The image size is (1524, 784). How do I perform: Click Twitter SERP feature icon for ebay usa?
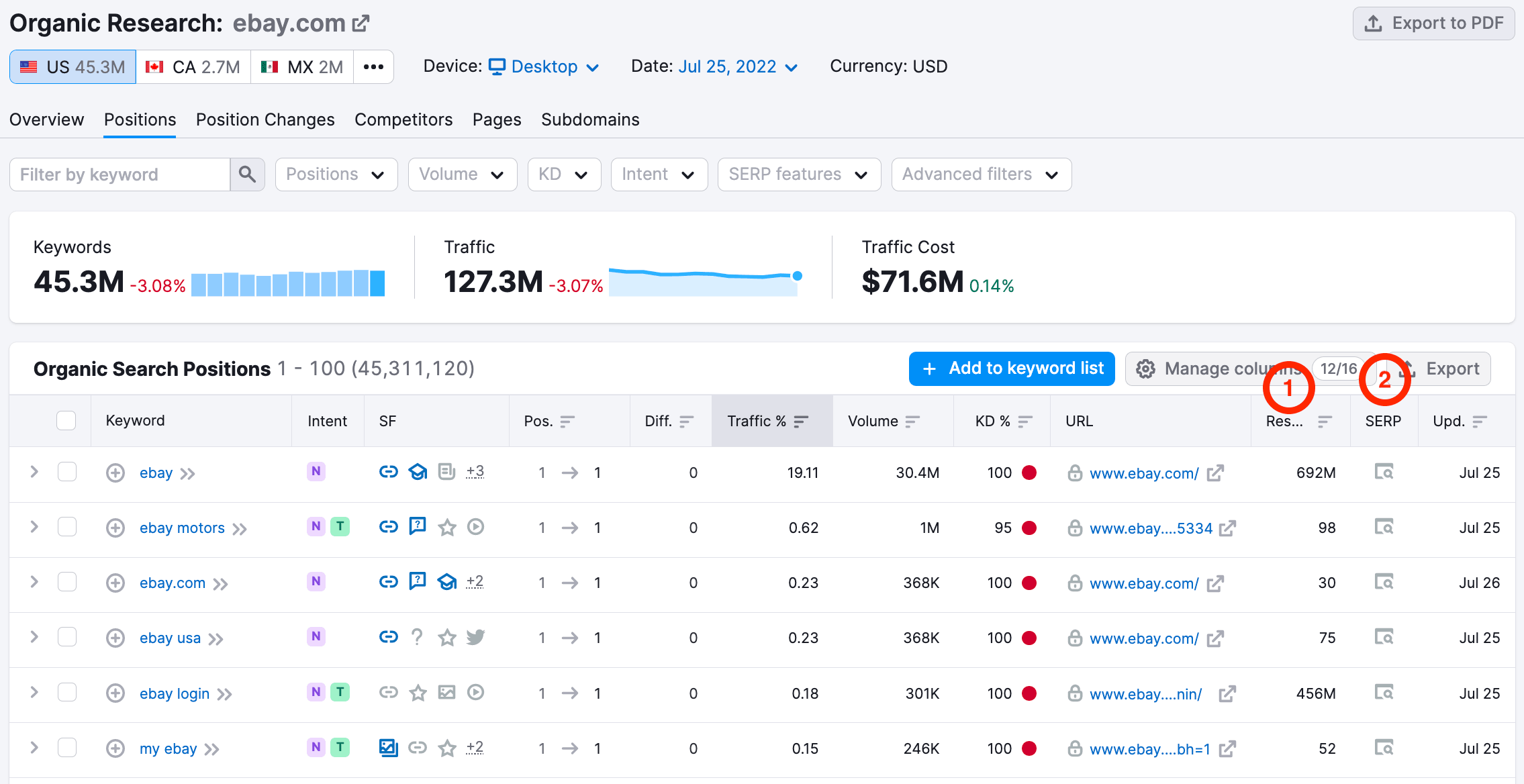point(475,637)
